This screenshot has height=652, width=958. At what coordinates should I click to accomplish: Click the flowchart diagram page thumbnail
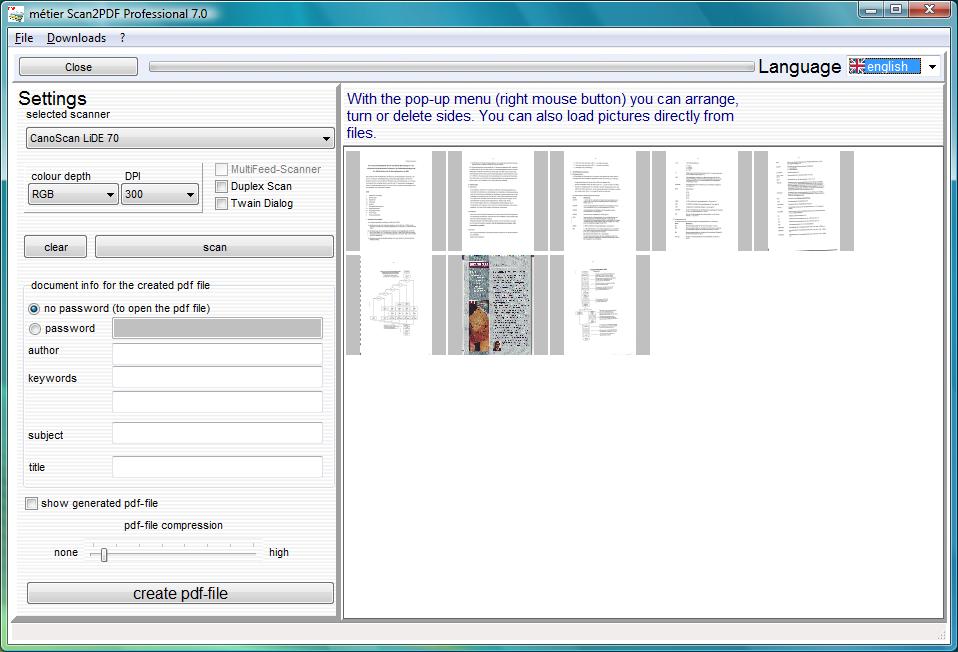[x=396, y=304]
